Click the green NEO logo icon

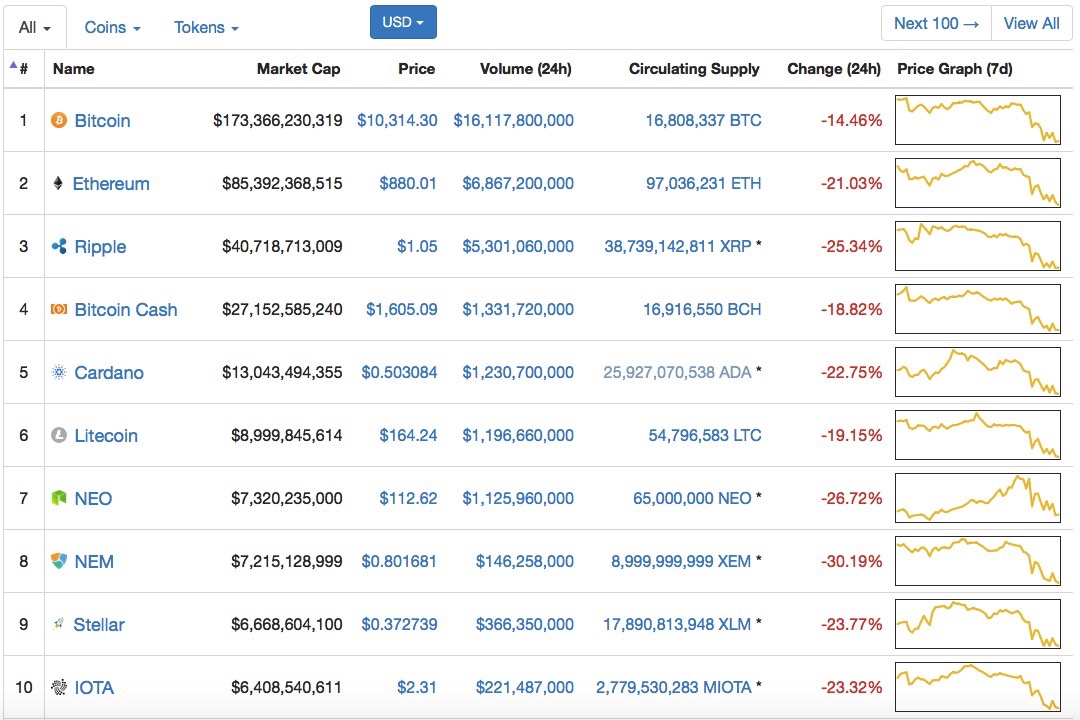click(59, 498)
